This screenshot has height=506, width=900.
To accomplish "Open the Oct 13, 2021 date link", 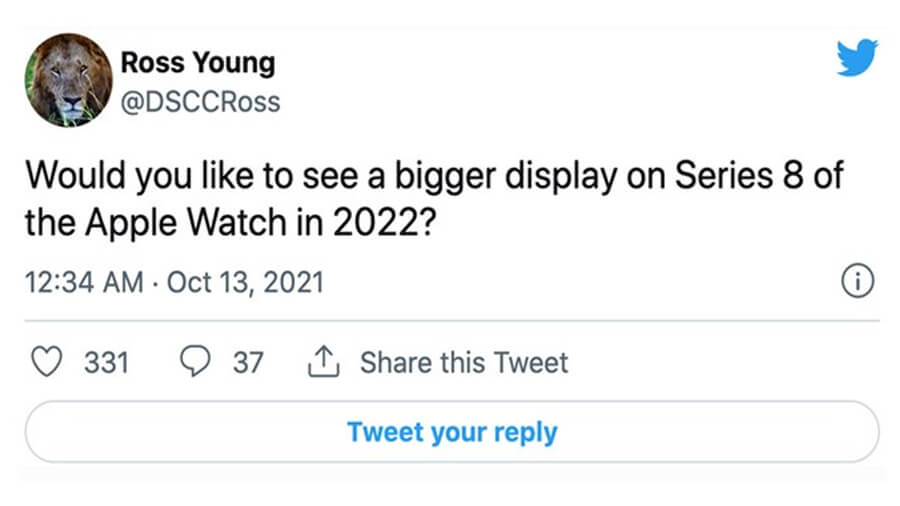I will pos(245,282).
